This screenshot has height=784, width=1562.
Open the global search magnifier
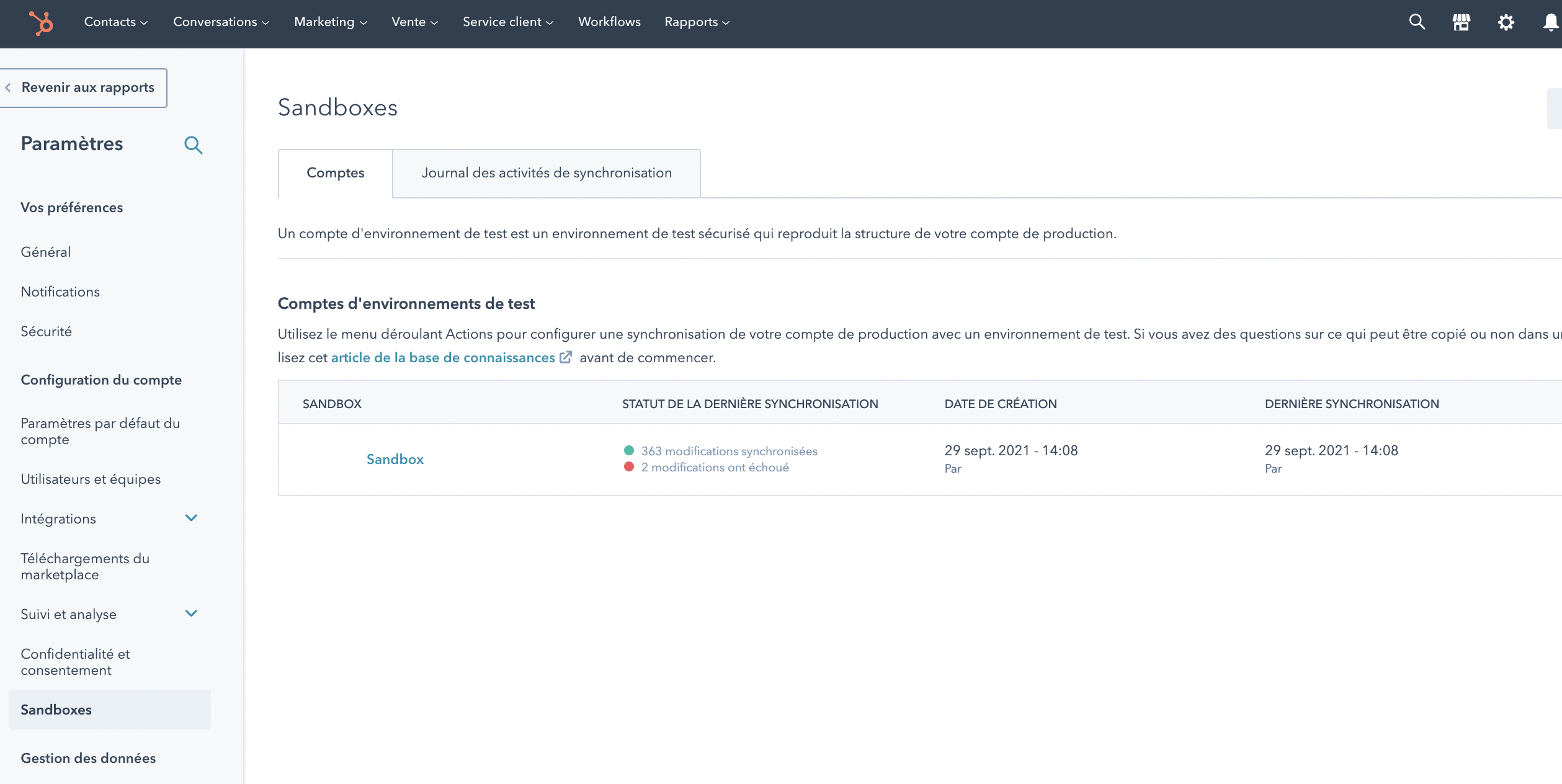pos(1416,22)
